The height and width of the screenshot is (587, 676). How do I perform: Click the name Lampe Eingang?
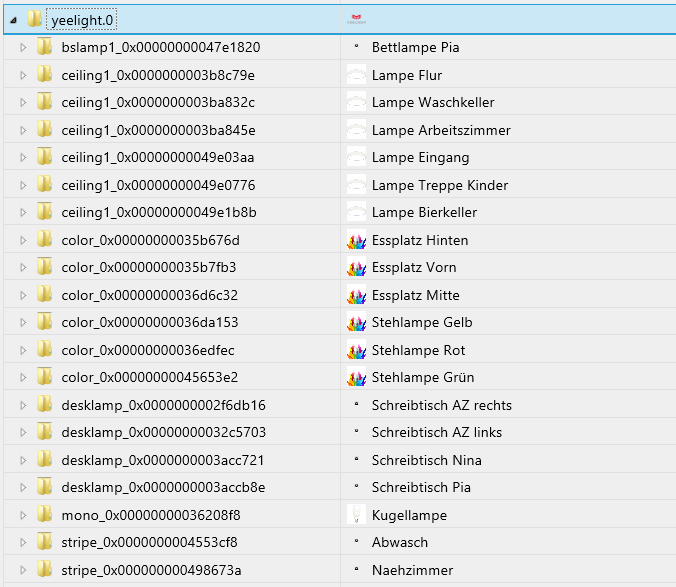(421, 158)
